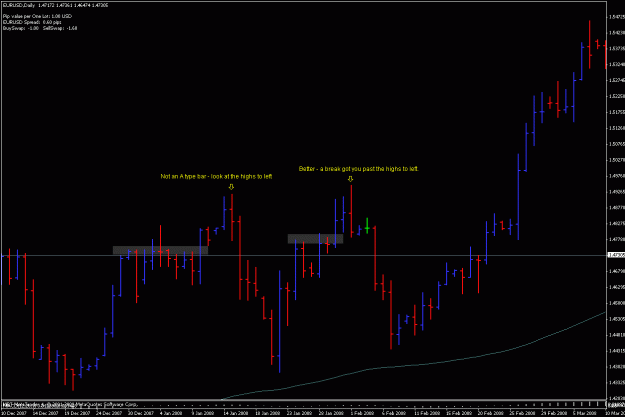The width and height of the screenshot is (625, 417).
Task: Click the '24 Dec 2007' date label
Action: pos(108,413)
